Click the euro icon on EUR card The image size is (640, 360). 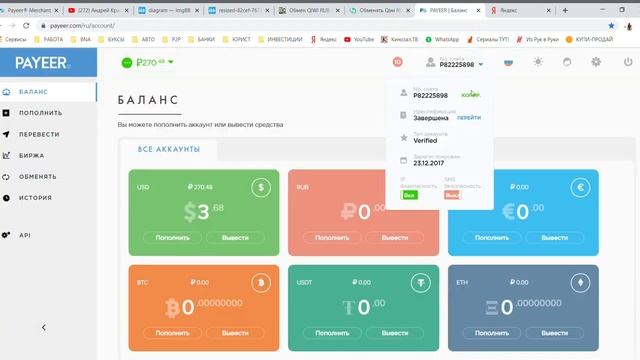580,188
